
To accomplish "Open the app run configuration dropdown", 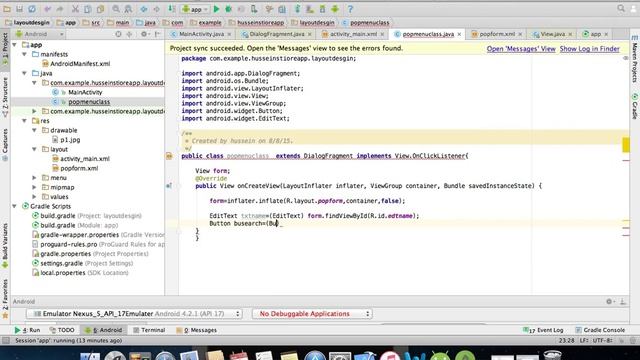I will pos(195,9).
